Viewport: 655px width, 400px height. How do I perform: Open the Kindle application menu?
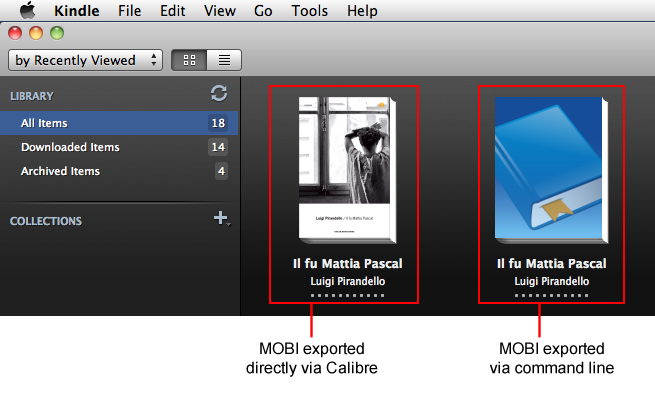click(x=77, y=11)
